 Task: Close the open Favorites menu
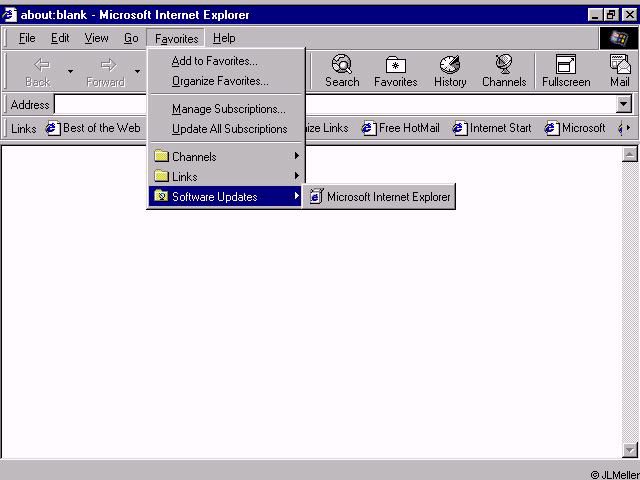pyautogui.click(x=176, y=38)
